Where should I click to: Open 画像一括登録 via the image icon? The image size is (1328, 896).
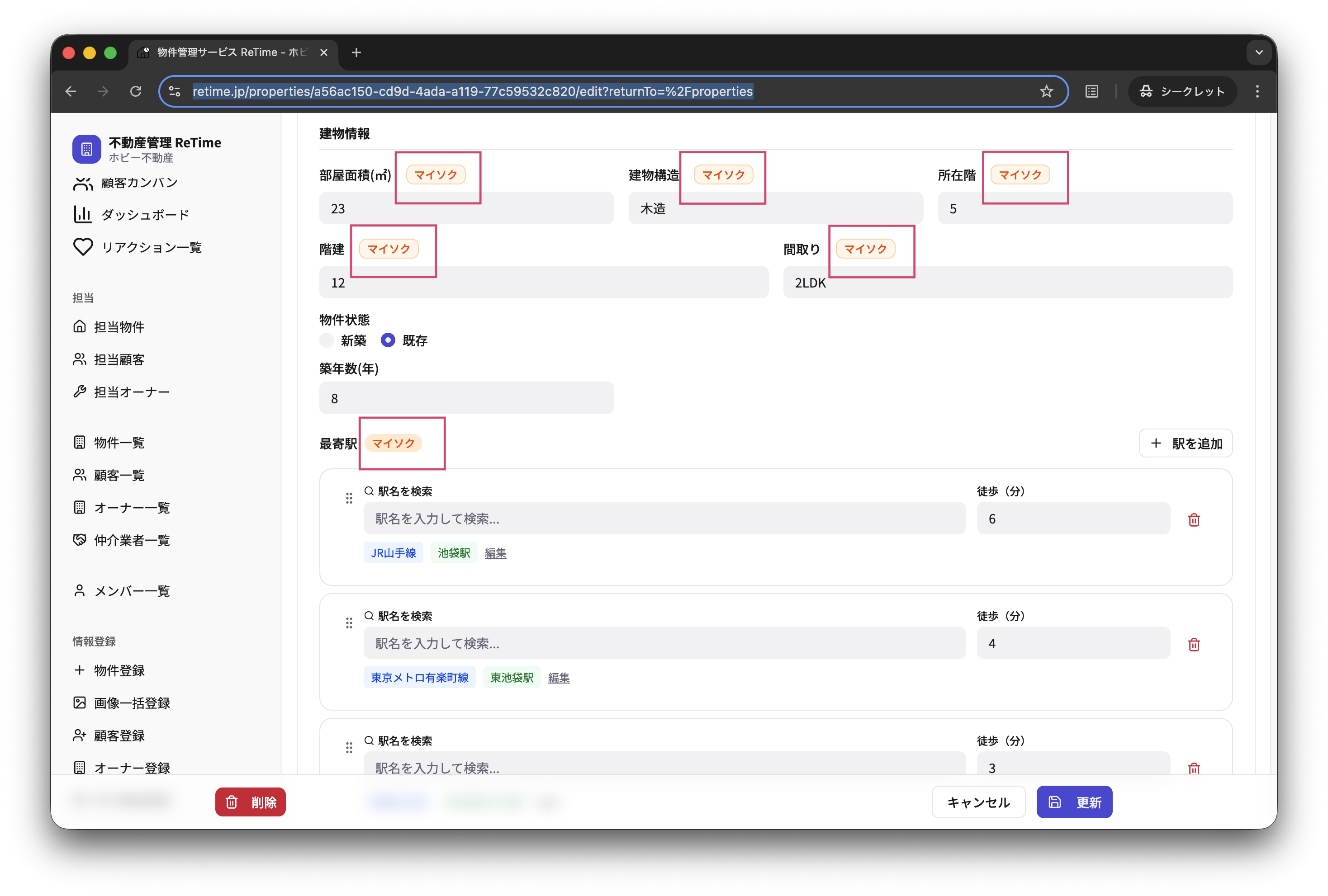click(80, 703)
